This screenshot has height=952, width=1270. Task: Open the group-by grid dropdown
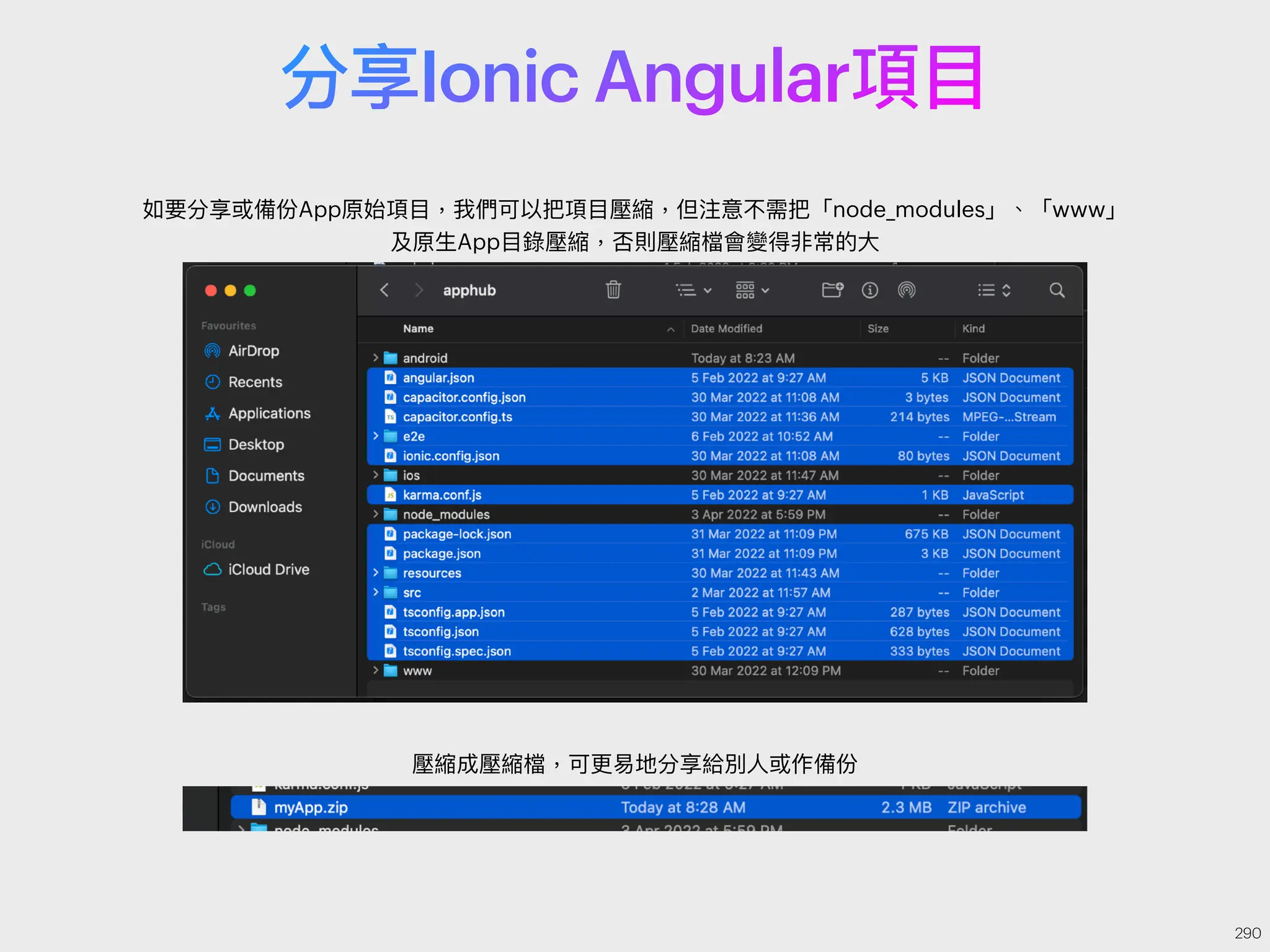point(752,290)
